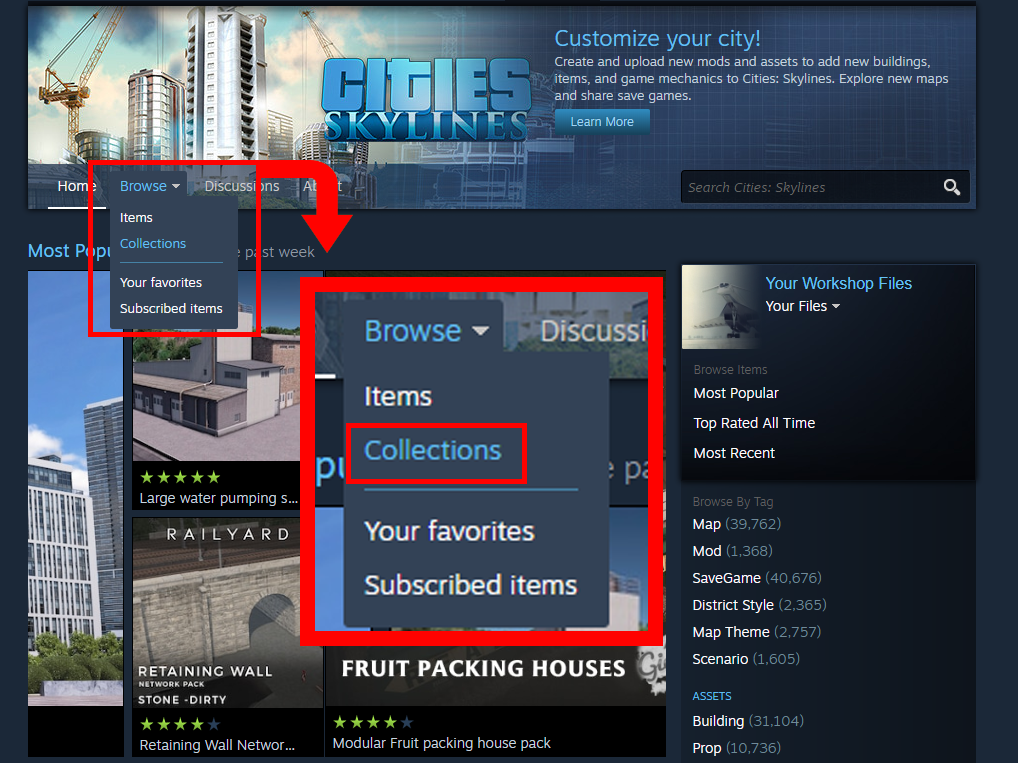Go to the Home tab

click(77, 186)
